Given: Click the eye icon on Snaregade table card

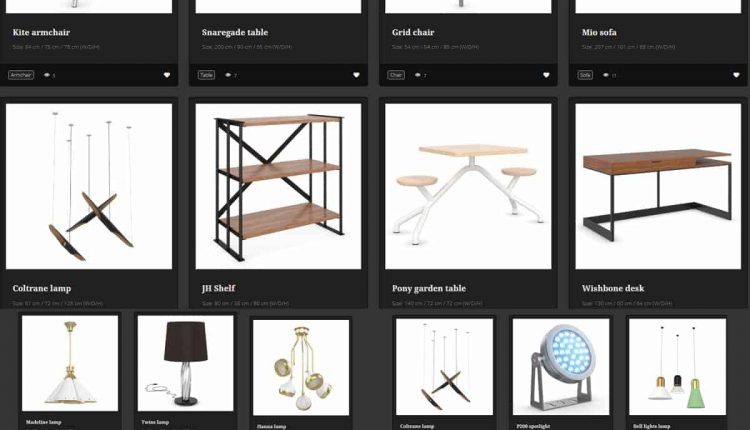Looking at the screenshot, I should click(228, 75).
